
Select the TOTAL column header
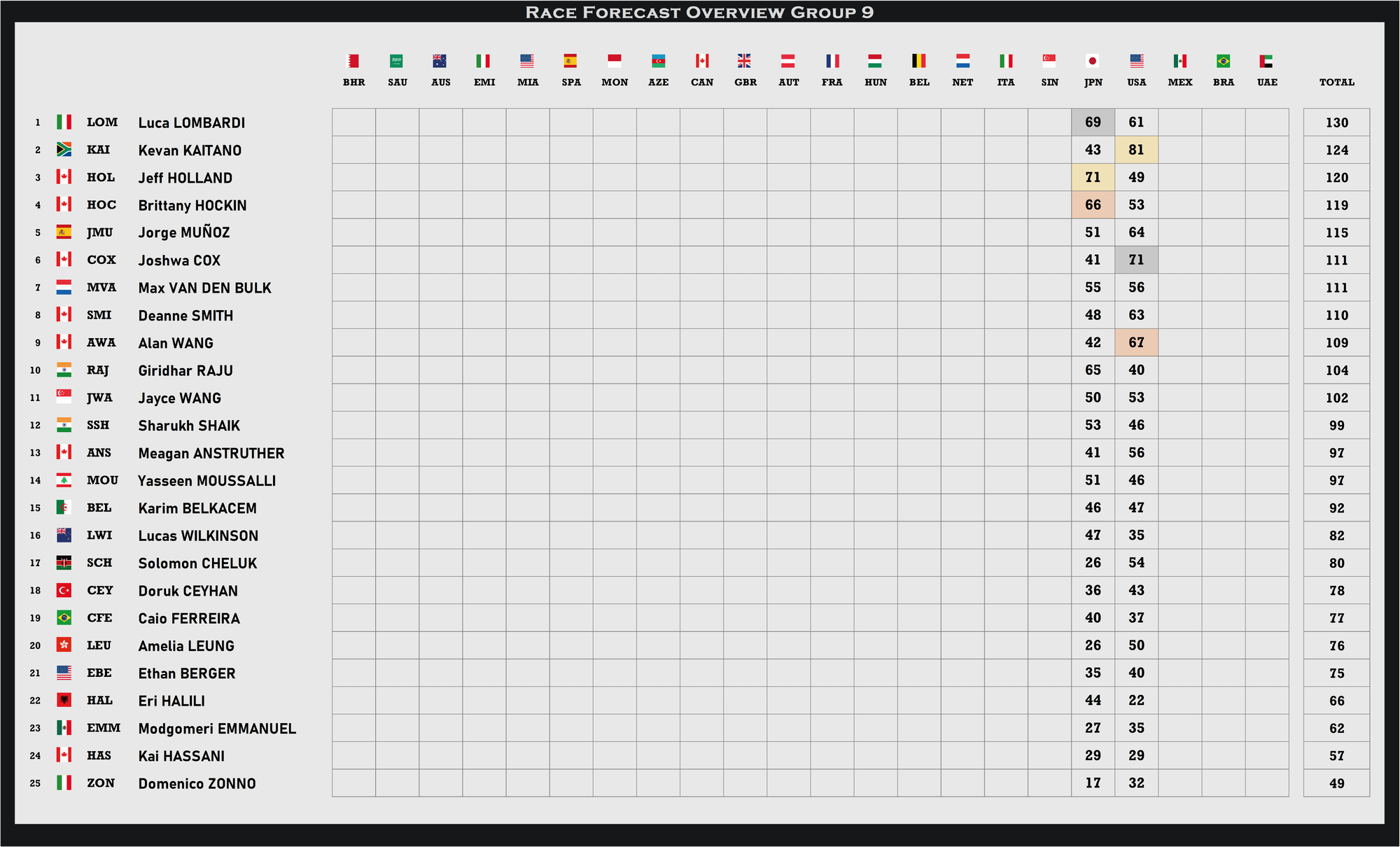(x=1336, y=82)
